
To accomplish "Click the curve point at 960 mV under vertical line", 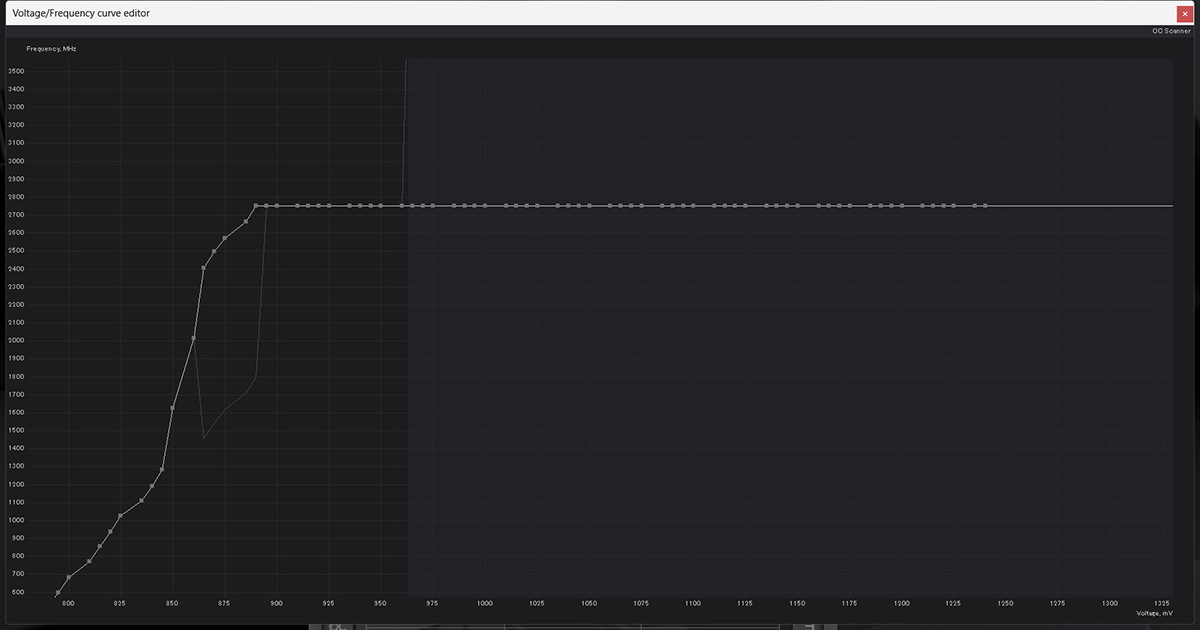I will click(402, 206).
